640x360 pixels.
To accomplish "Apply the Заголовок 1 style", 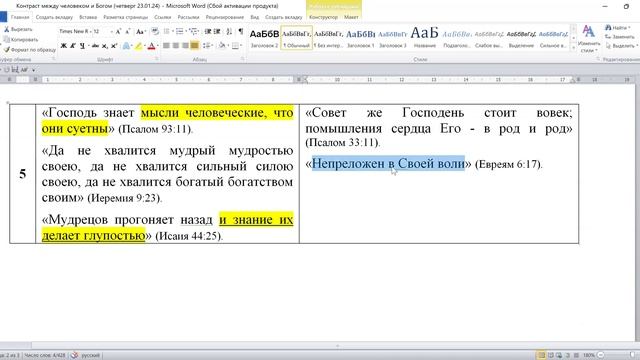I will [x=360, y=38].
